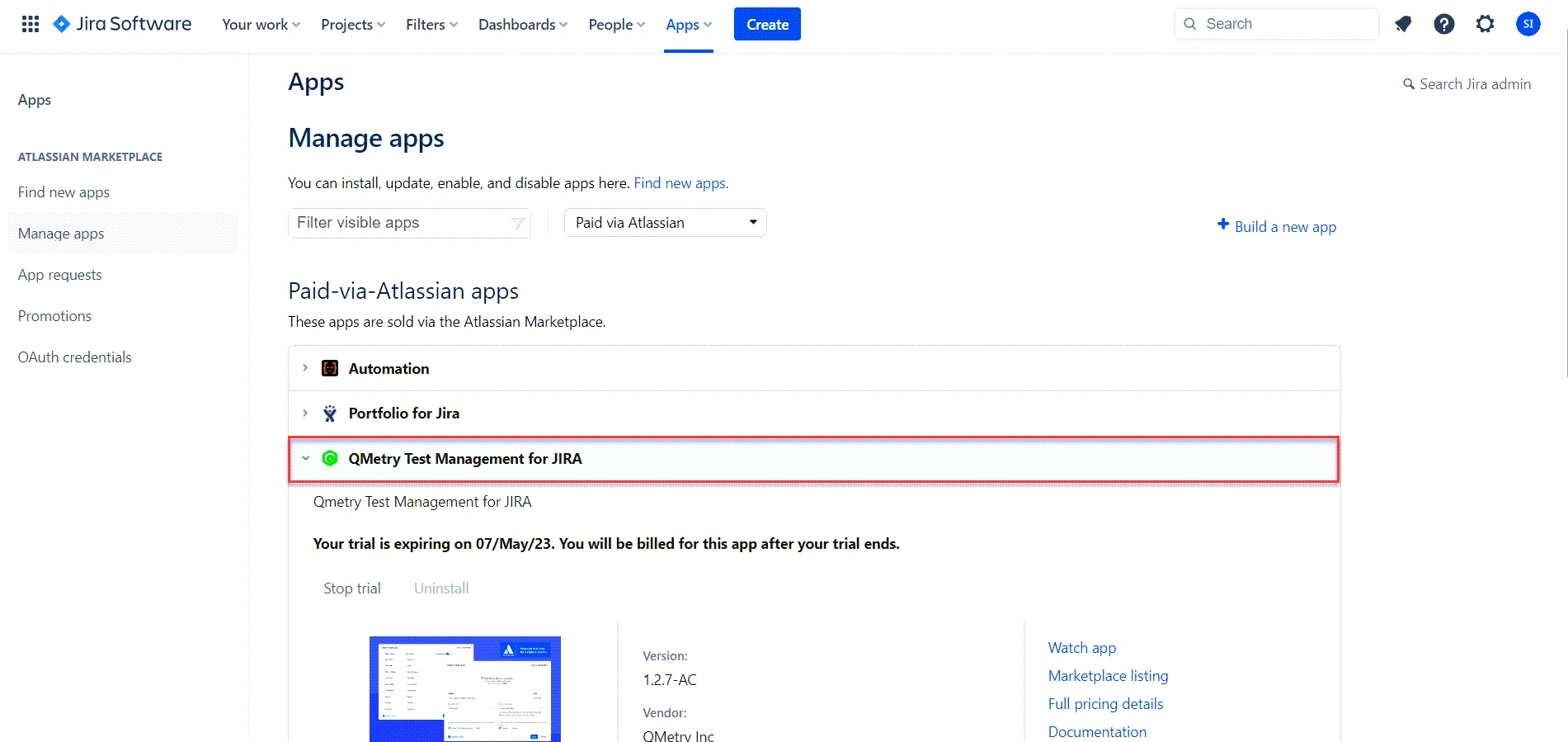Click the Search Jira admin magnifier icon
Viewport: 1568px width, 742px height.
coord(1409,84)
